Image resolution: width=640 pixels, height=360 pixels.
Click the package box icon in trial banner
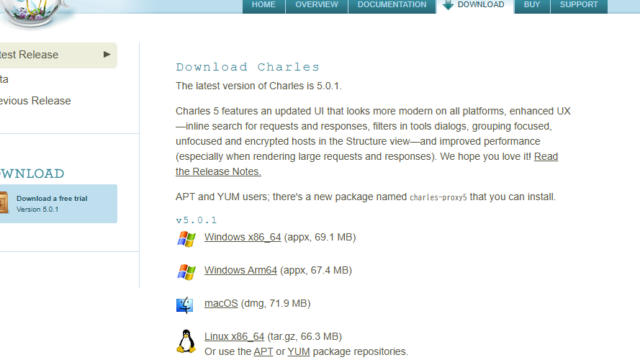(4, 202)
